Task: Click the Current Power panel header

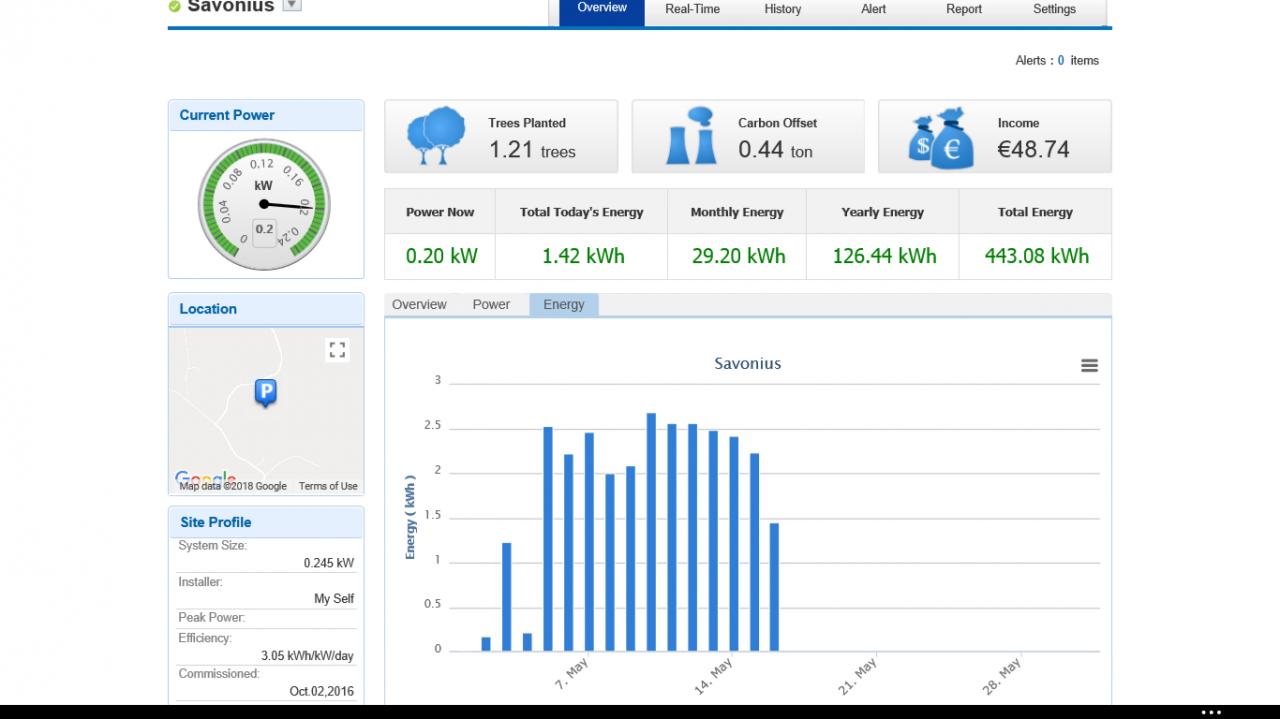Action: (x=266, y=115)
